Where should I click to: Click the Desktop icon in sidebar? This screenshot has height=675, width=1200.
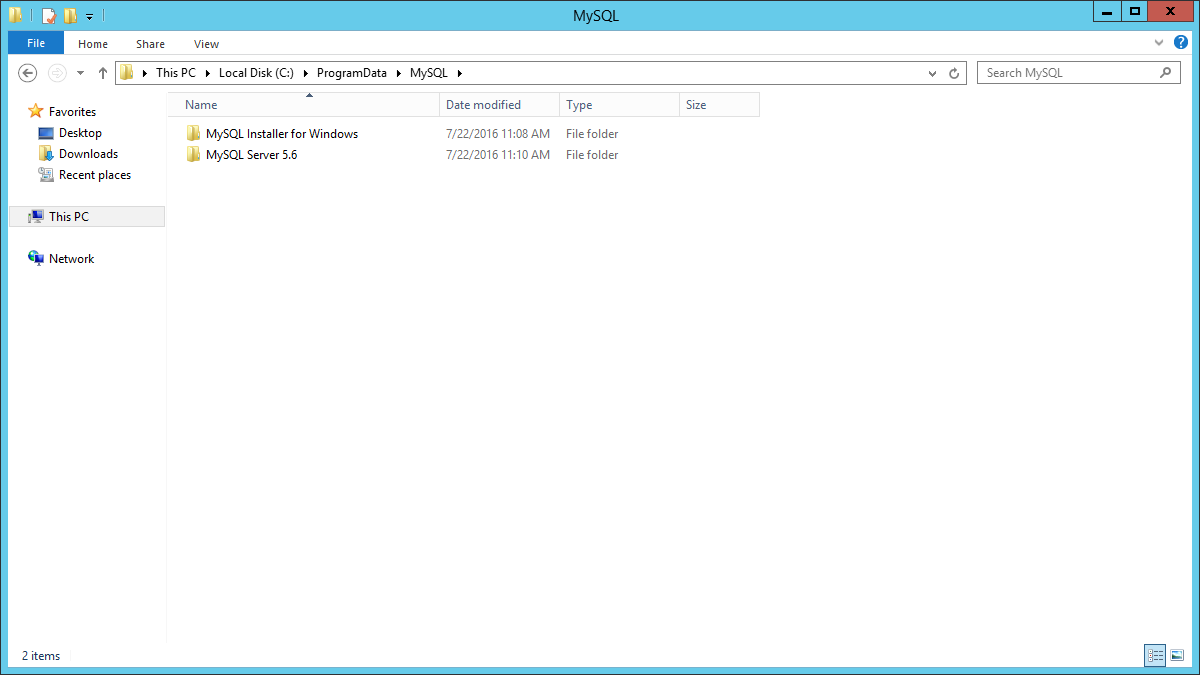[x=46, y=133]
